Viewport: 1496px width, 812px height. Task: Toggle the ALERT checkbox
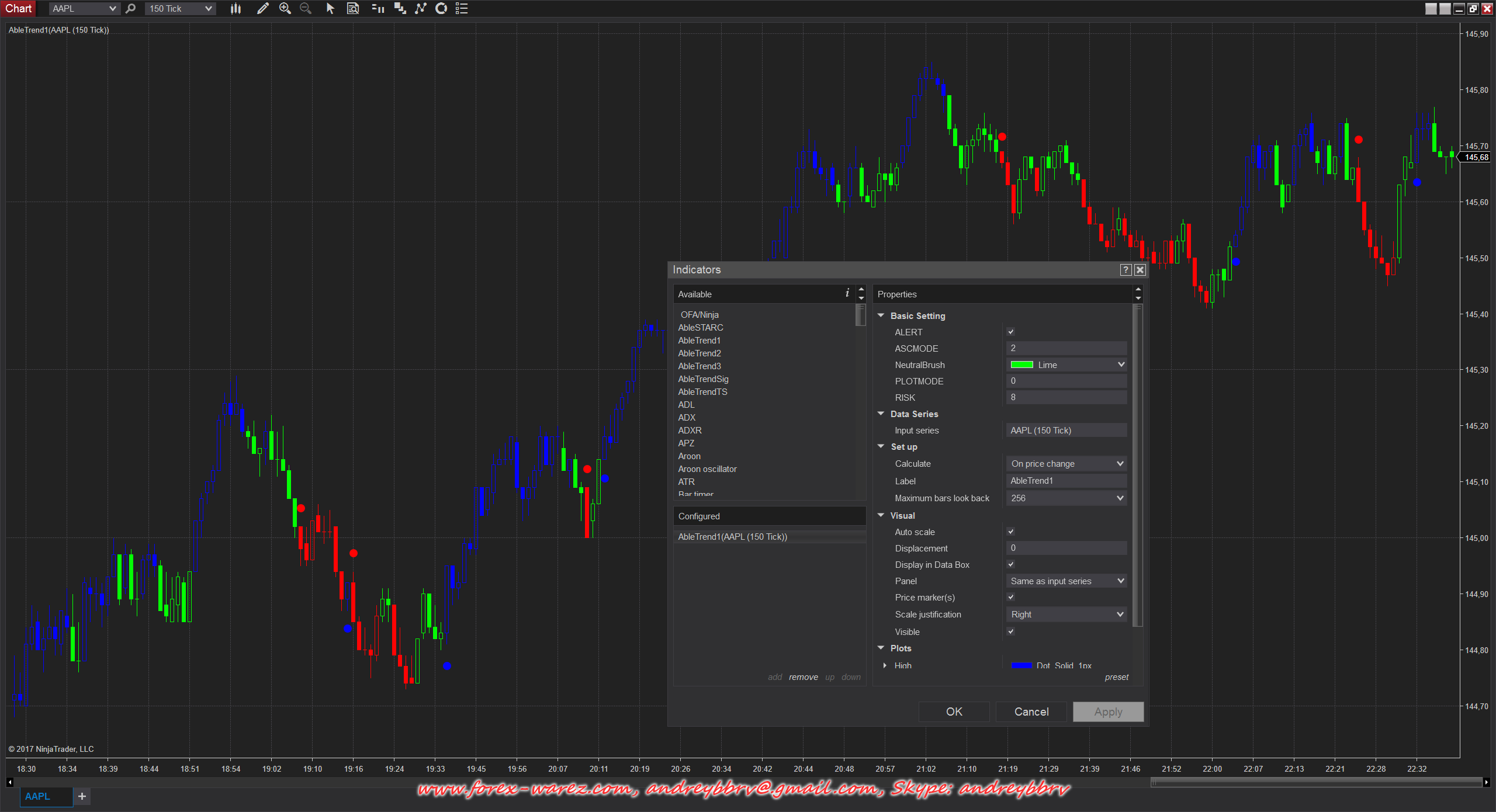[x=1011, y=332]
